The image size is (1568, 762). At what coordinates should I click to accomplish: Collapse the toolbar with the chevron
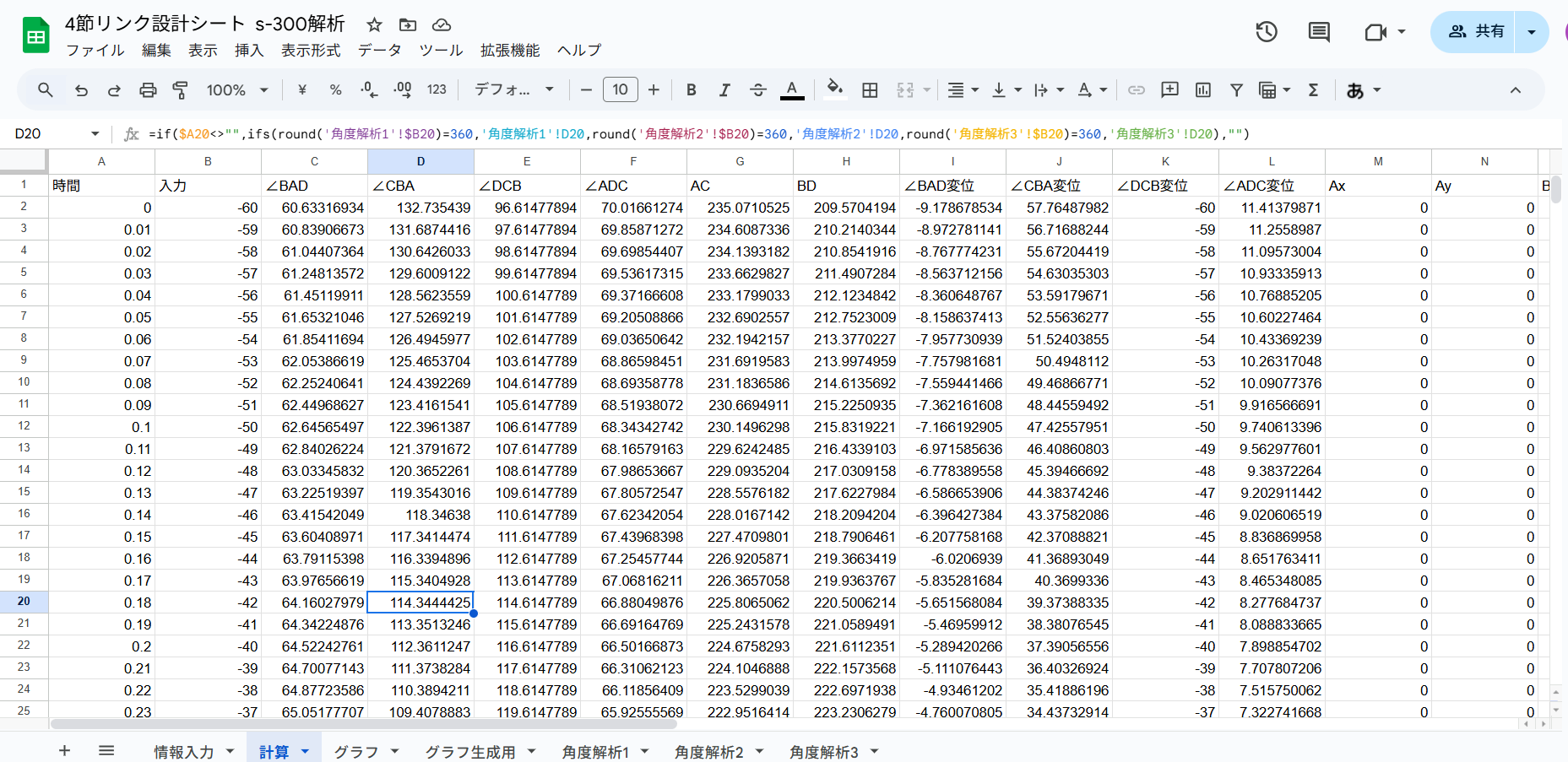(x=1516, y=90)
